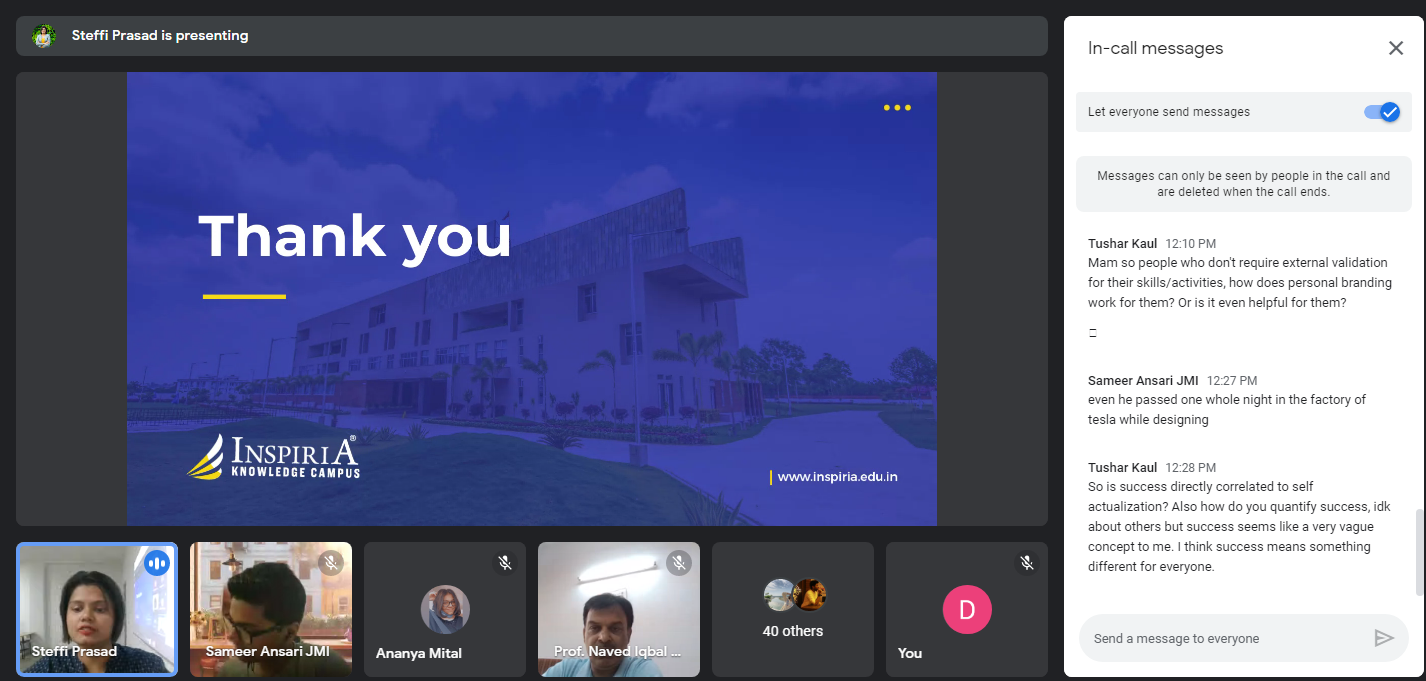Select Ananya Mital's participant tile
The image size is (1426, 681).
445,609
